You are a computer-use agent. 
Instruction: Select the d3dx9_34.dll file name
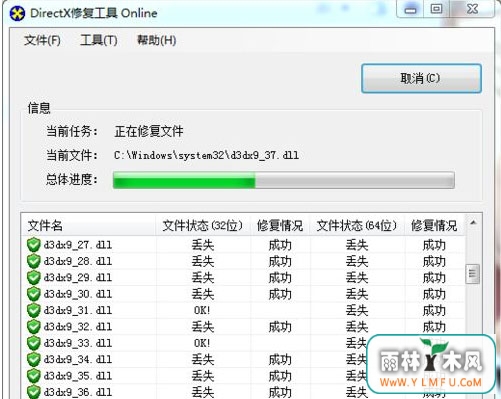click(78, 360)
